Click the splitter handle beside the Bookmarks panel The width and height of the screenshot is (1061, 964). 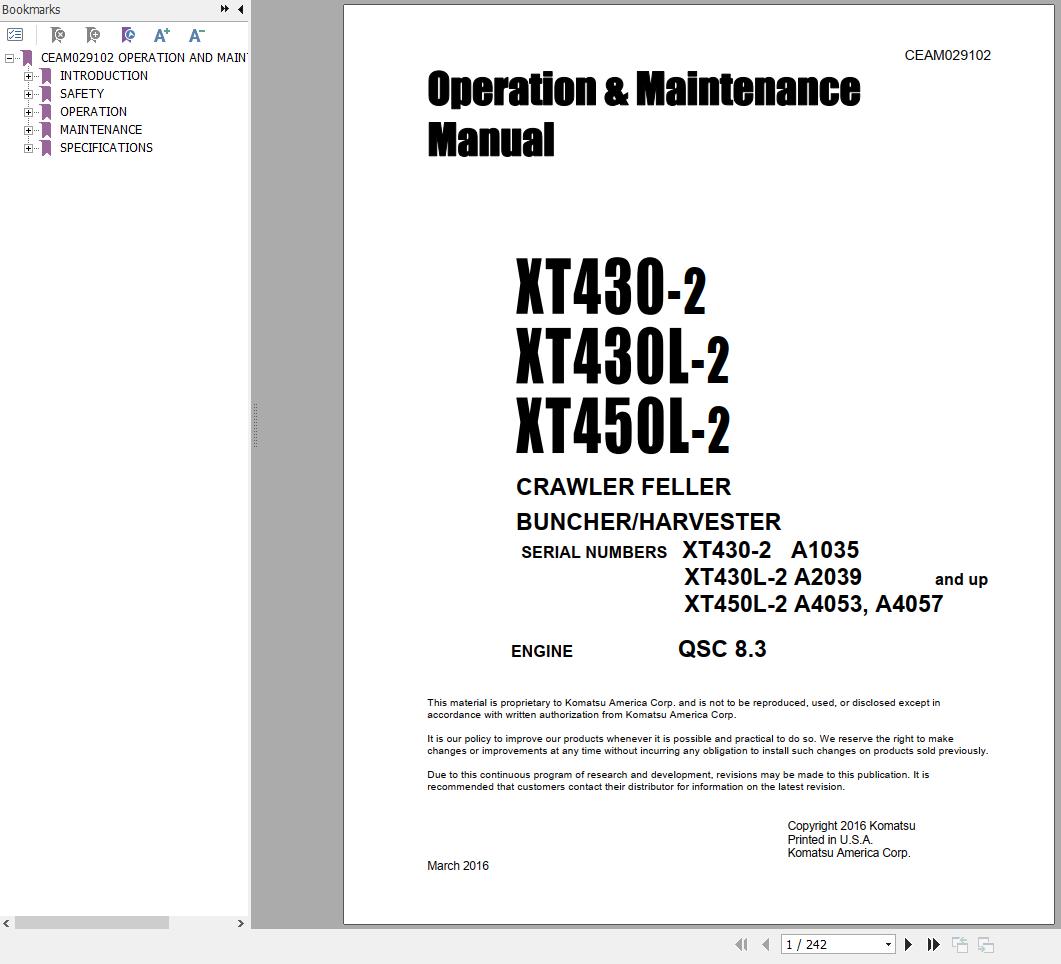click(x=255, y=425)
